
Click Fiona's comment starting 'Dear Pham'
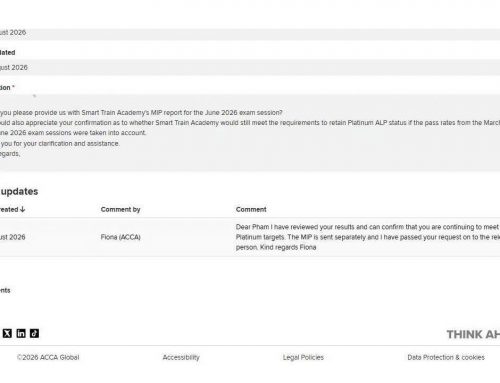368,237
